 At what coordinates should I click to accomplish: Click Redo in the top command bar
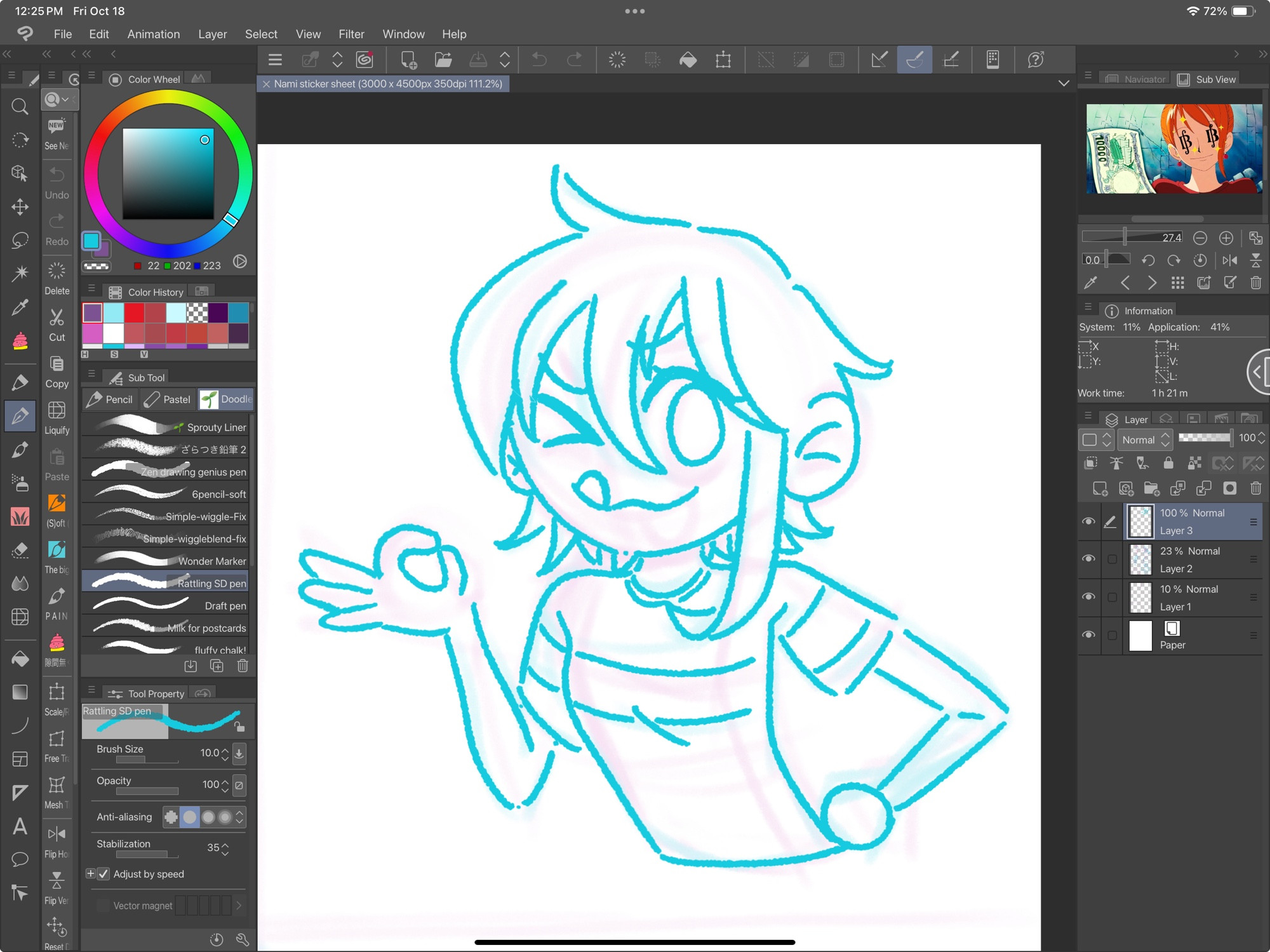pos(574,60)
